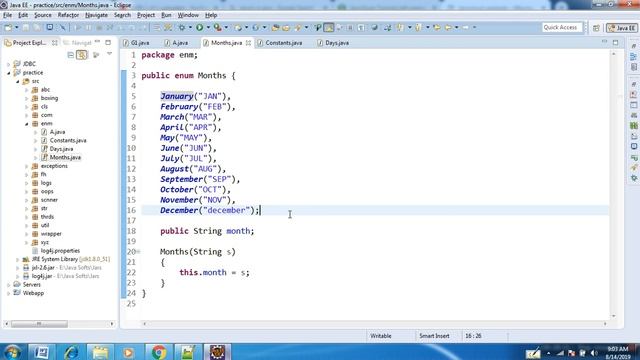Click the Run green play icon
This screenshot has height=360, width=640.
point(200,27)
